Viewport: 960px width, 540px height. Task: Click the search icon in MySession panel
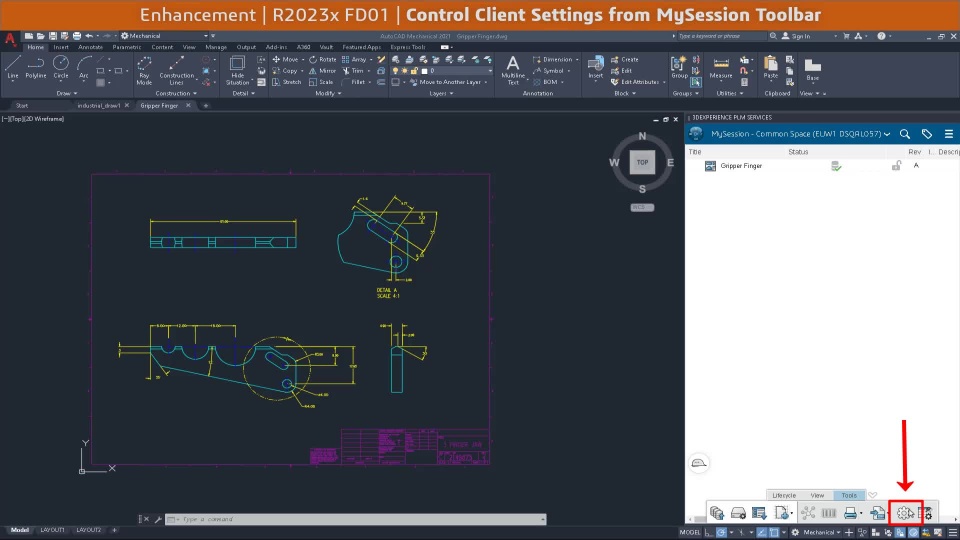coord(904,134)
